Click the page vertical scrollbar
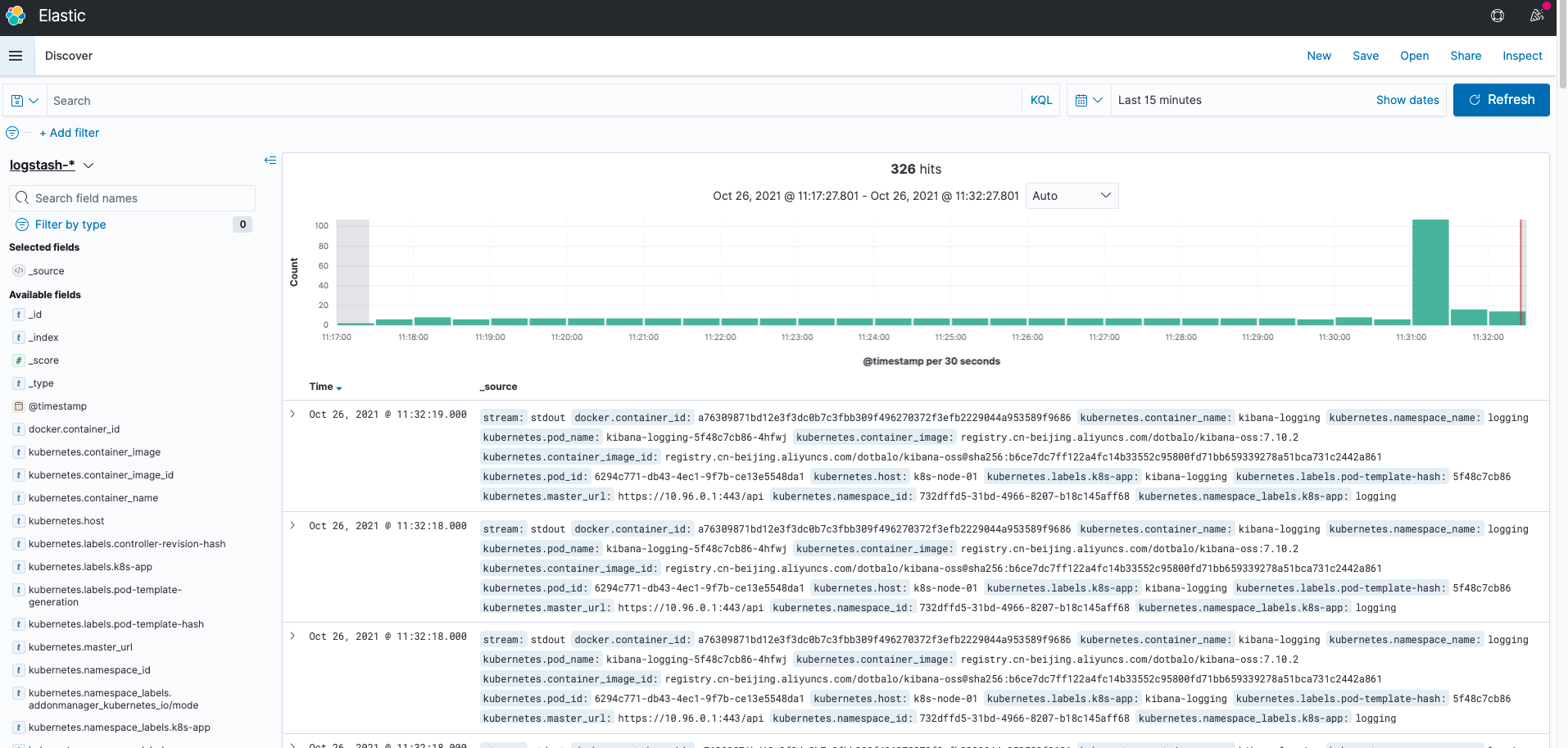The image size is (1568, 748). pos(1563,45)
